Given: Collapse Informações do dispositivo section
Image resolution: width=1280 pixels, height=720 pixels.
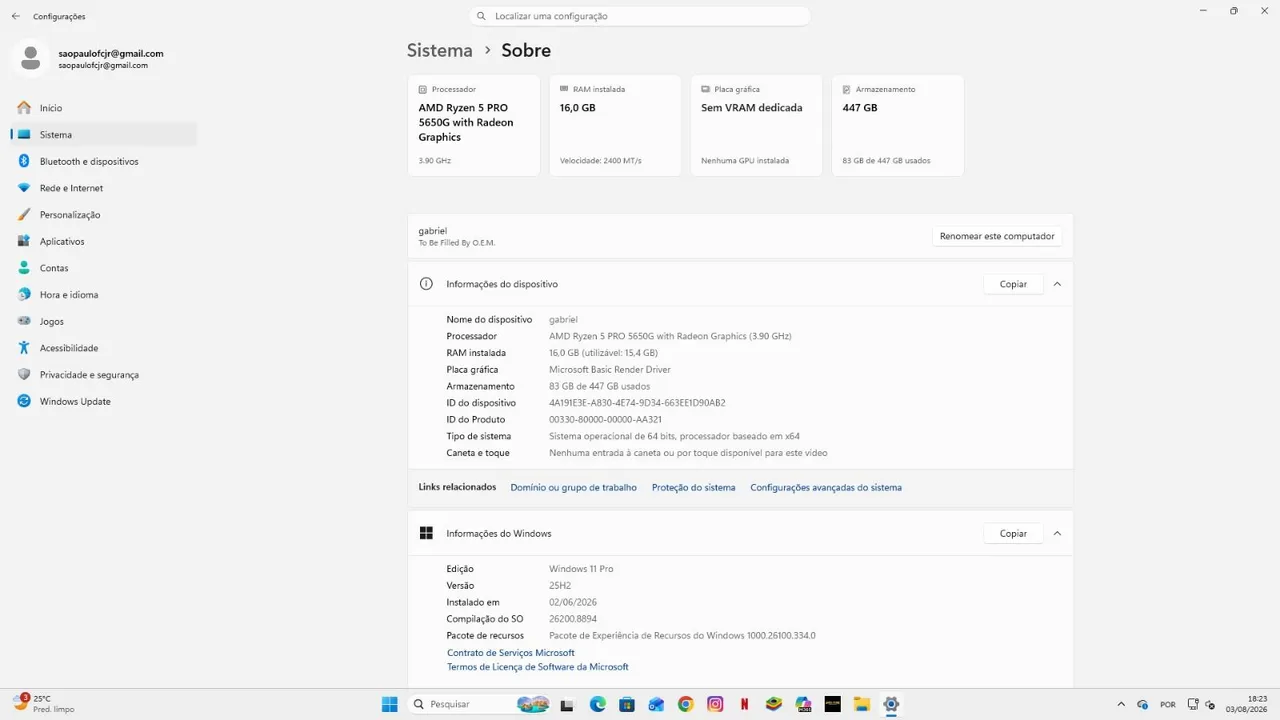Looking at the screenshot, I should 1057,284.
